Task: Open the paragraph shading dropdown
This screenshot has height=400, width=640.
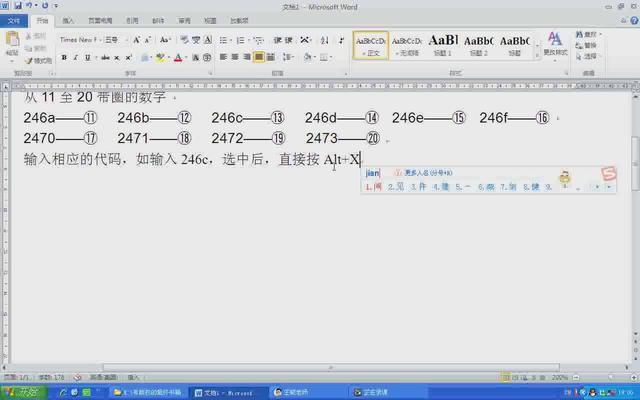Action: tap(309, 57)
